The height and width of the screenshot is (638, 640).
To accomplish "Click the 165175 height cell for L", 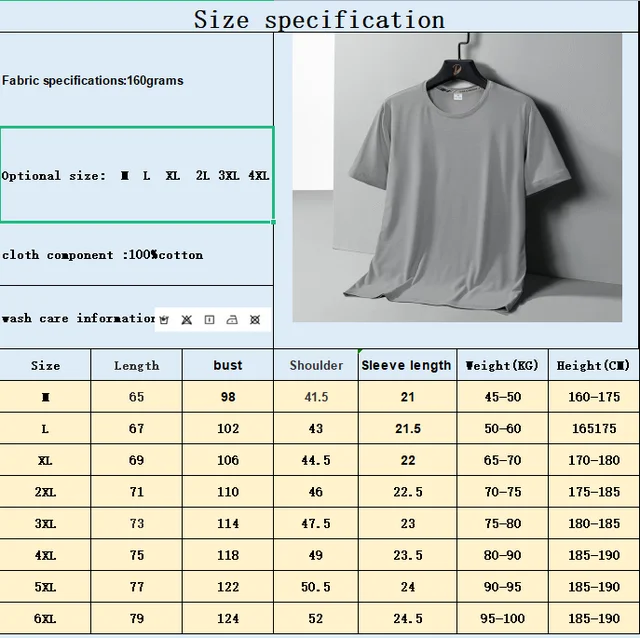I will pyautogui.click(x=594, y=428).
